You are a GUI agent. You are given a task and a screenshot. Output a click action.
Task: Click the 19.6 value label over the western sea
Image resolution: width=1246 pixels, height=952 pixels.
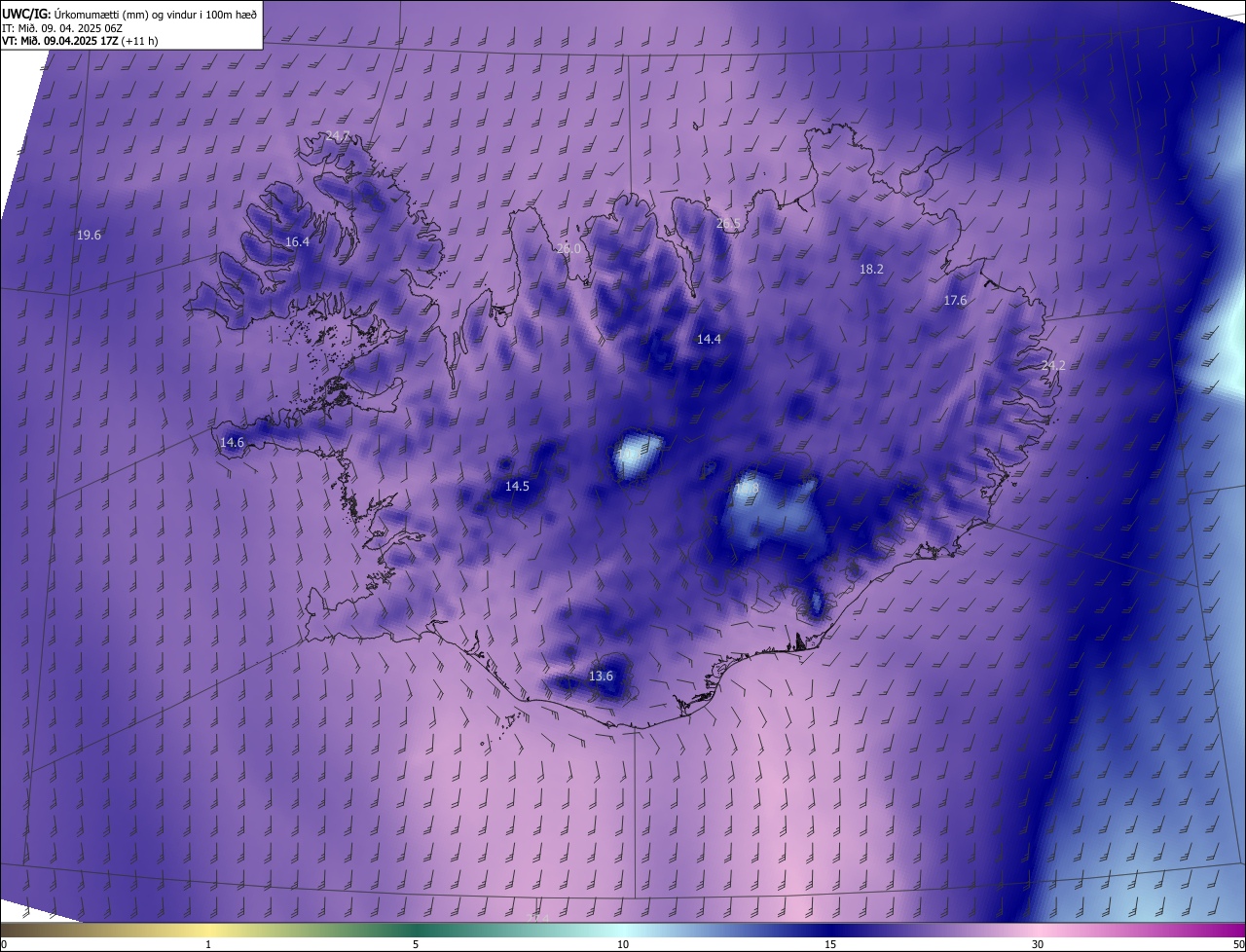tap(89, 235)
